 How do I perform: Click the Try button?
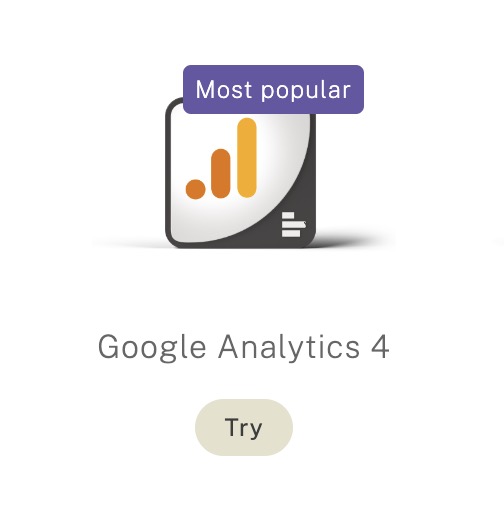point(244,427)
